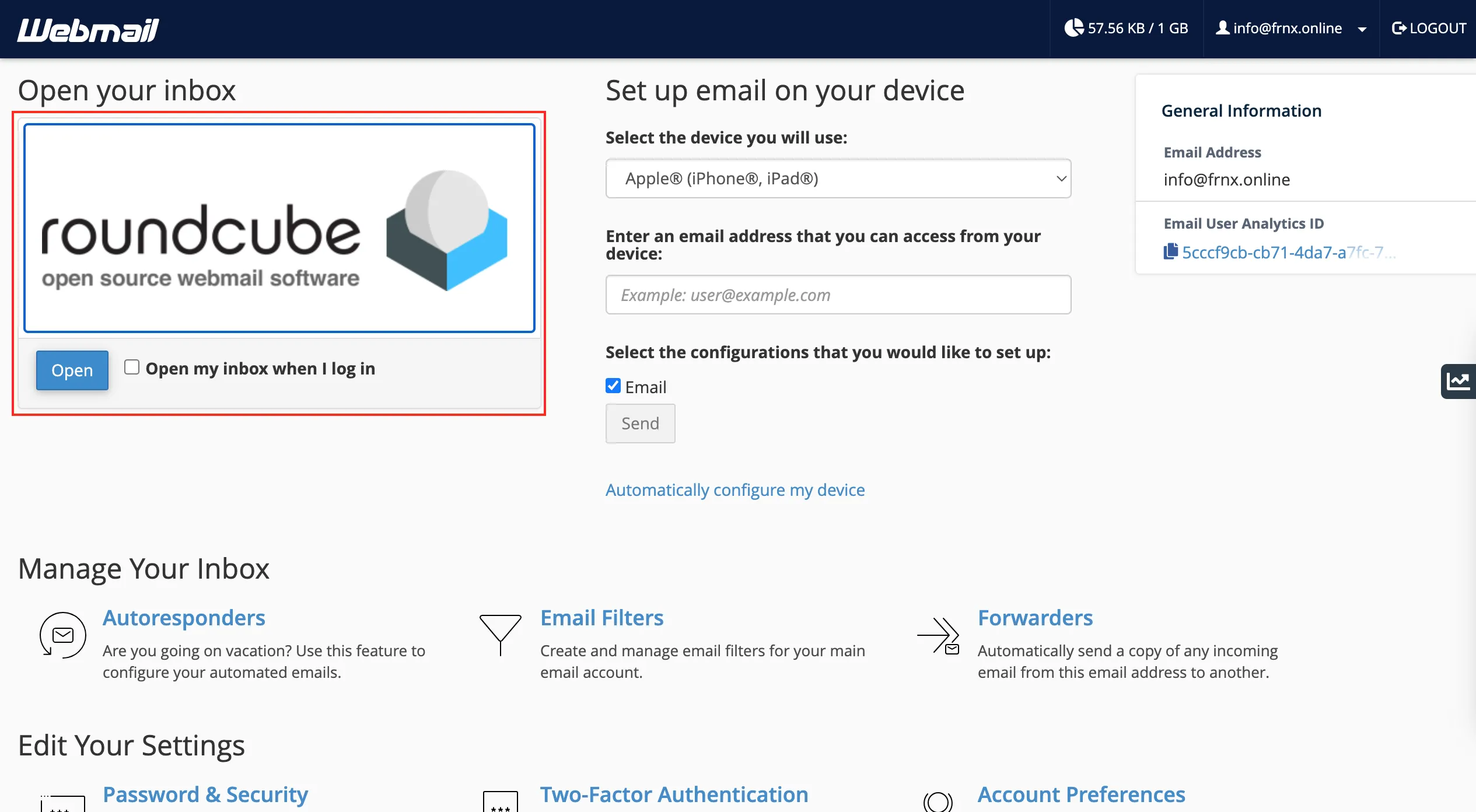Click the LOGOUT button
The image size is (1476, 812).
click(1429, 29)
